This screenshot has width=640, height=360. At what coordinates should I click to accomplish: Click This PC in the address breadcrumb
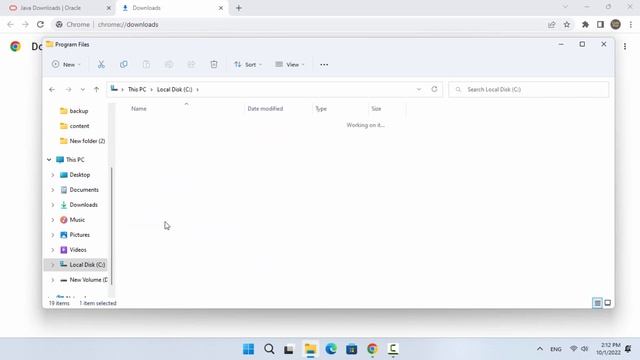[x=137, y=89]
